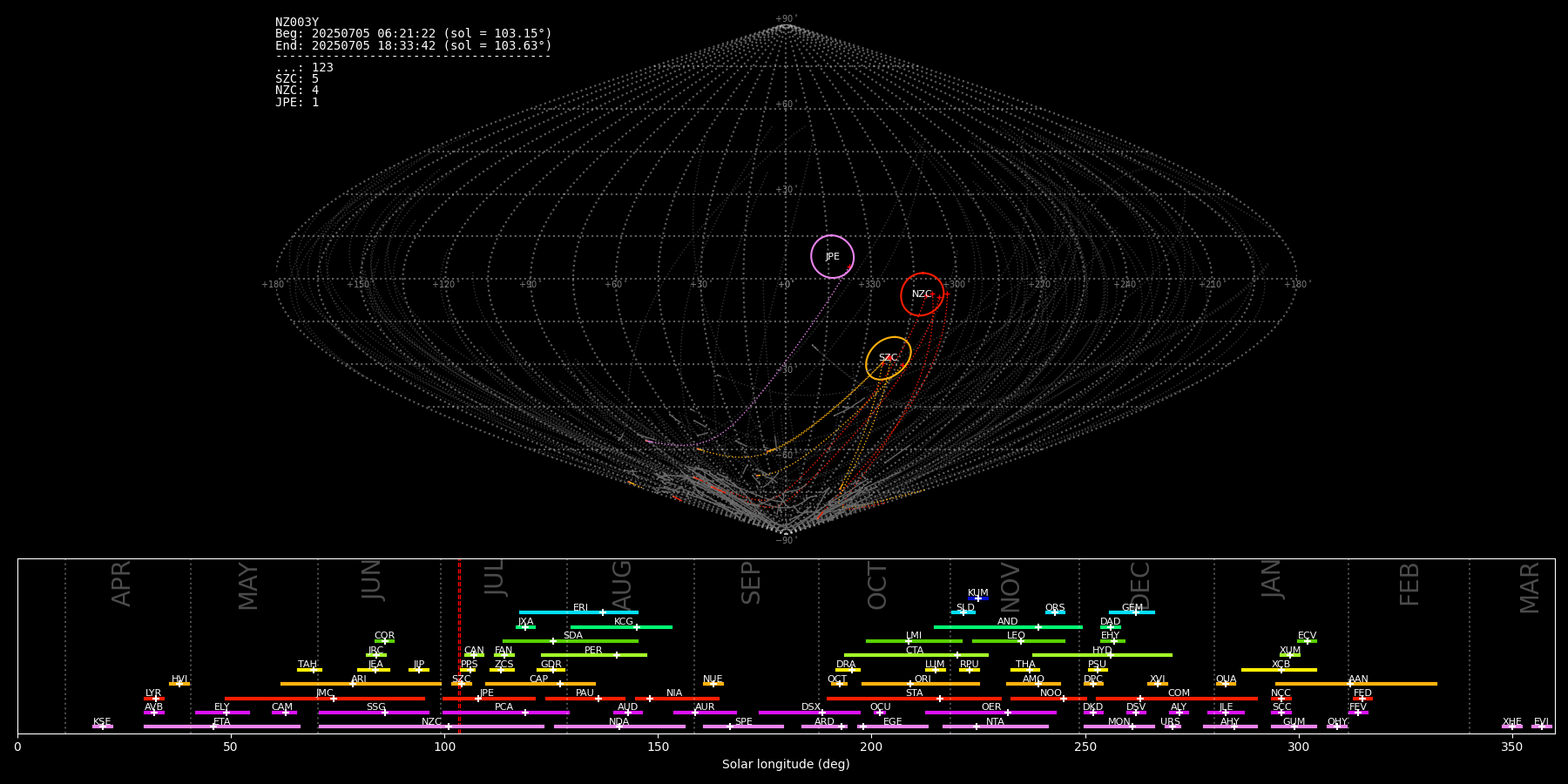The height and width of the screenshot is (784, 1568).
Task: Select the NDA shower bar
Action: pos(619,727)
